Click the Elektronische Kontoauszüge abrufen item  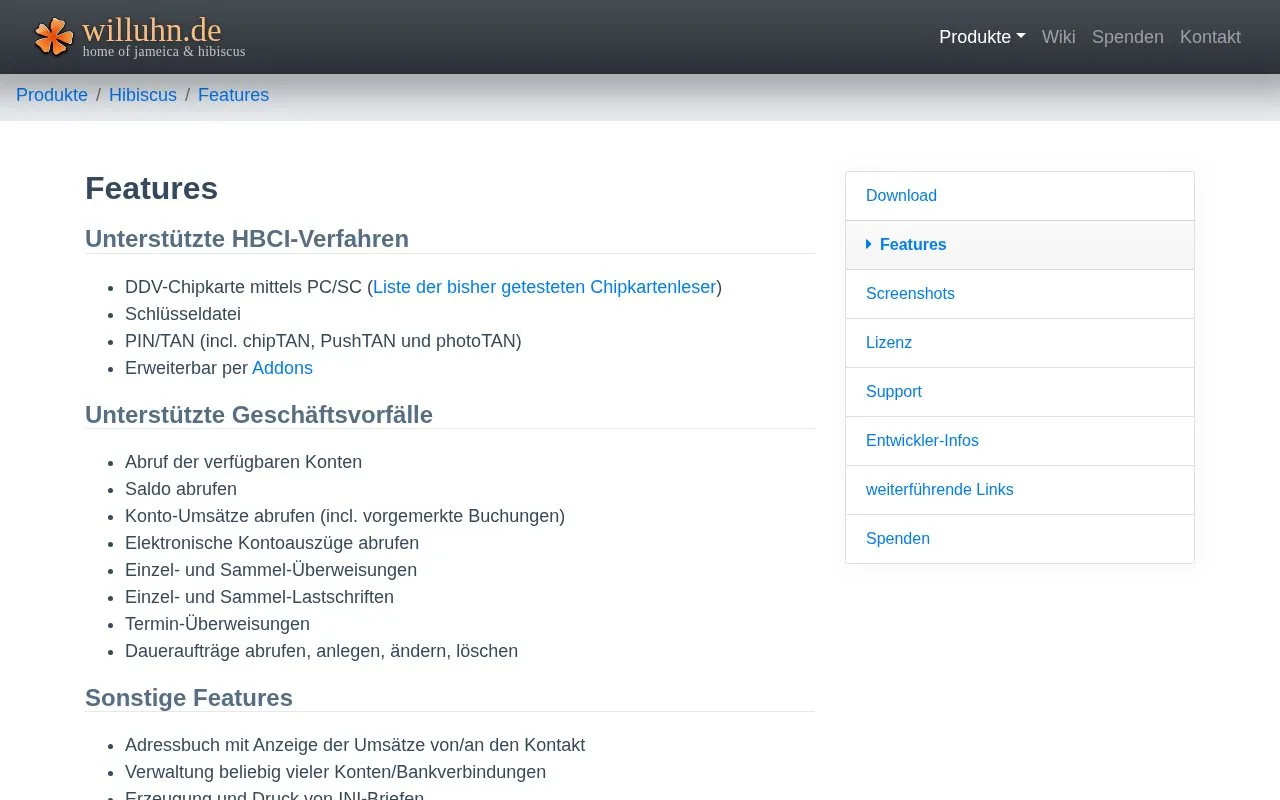(272, 543)
